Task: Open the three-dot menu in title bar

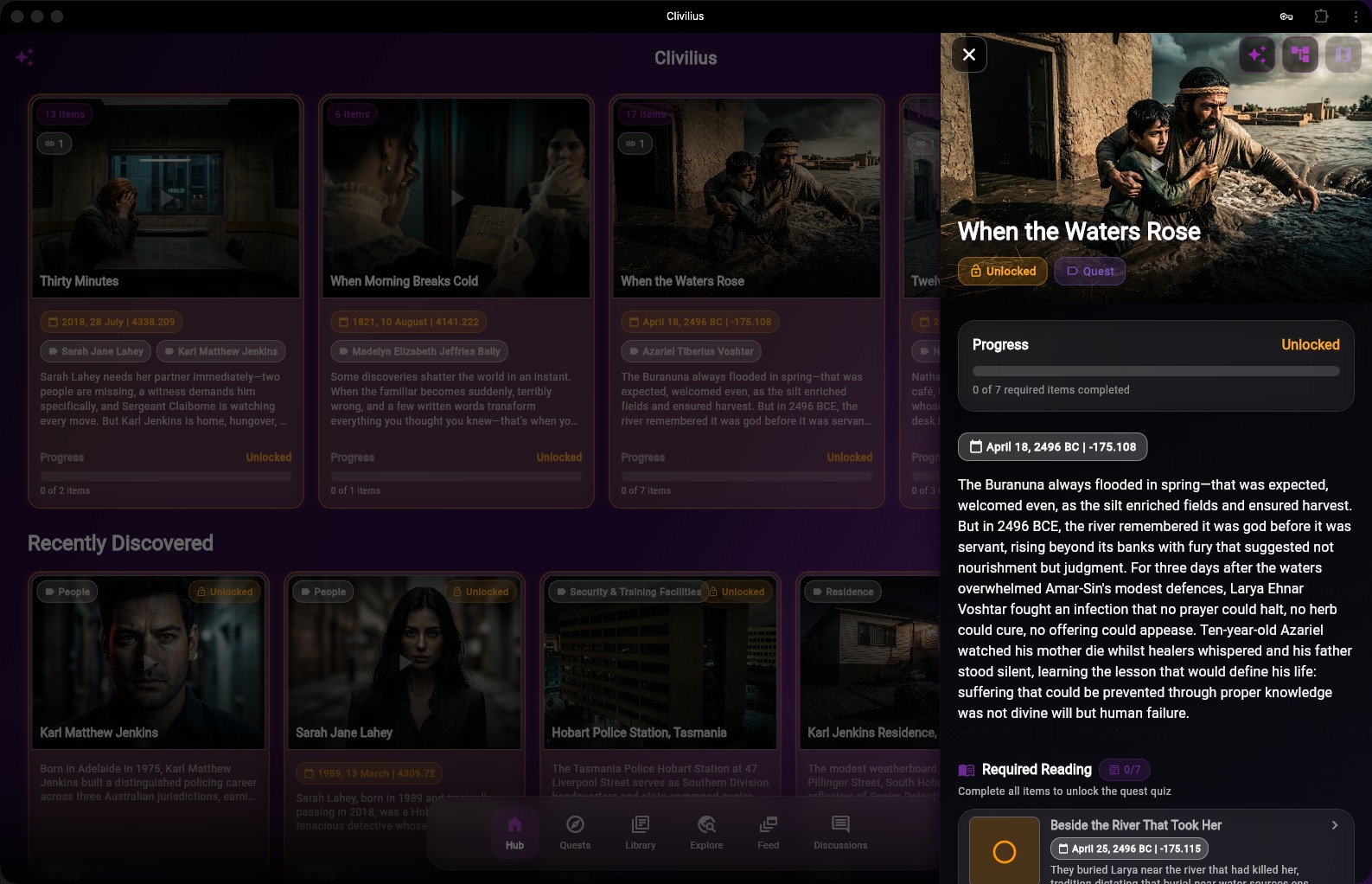Action: [x=1355, y=16]
